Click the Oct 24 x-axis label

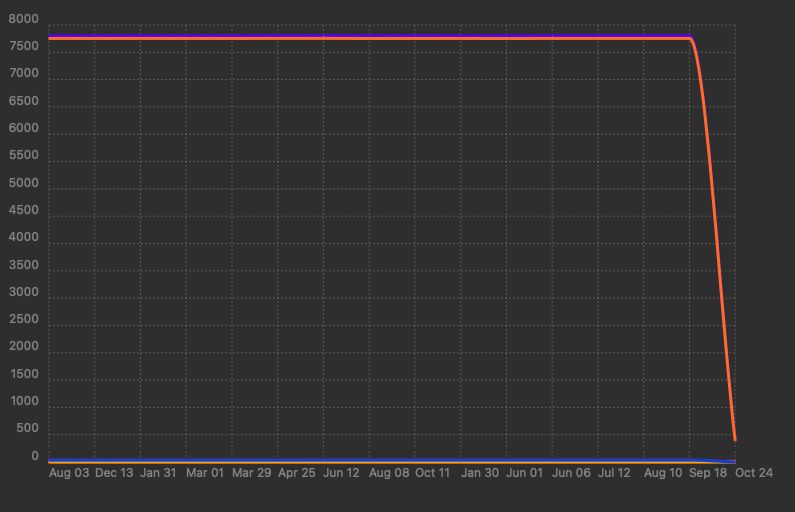coord(754,473)
